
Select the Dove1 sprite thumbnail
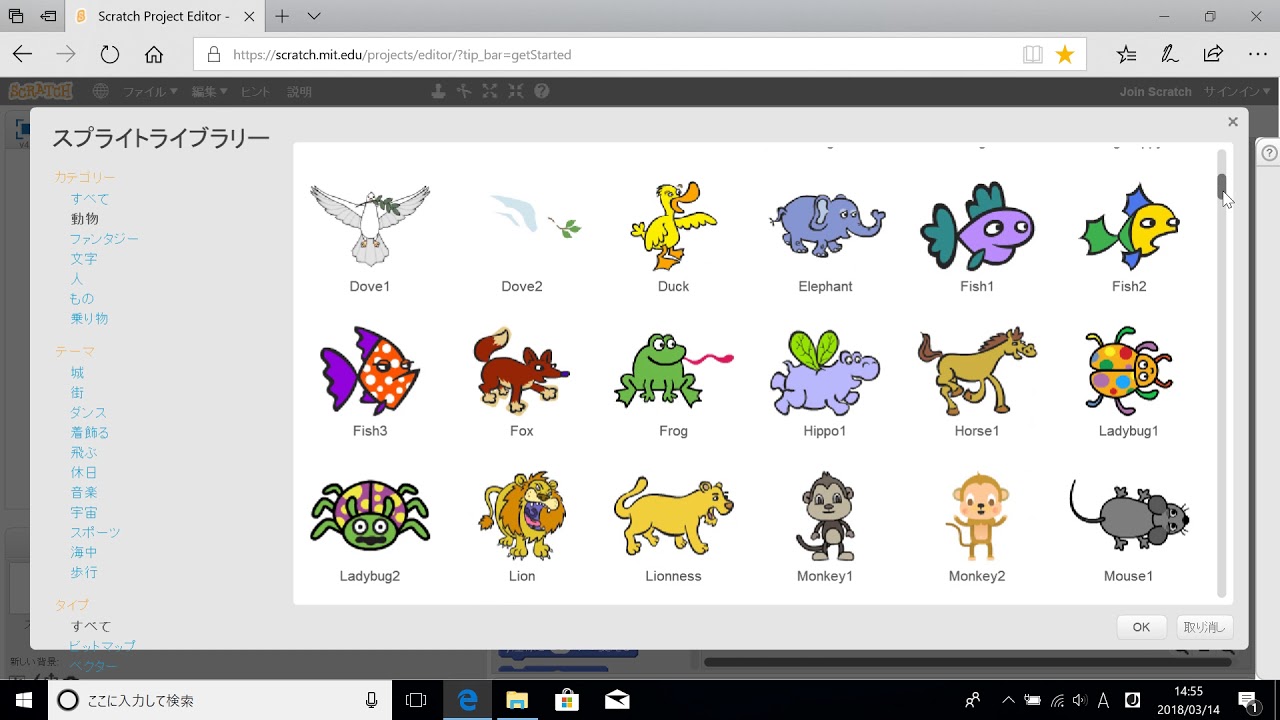(x=370, y=226)
